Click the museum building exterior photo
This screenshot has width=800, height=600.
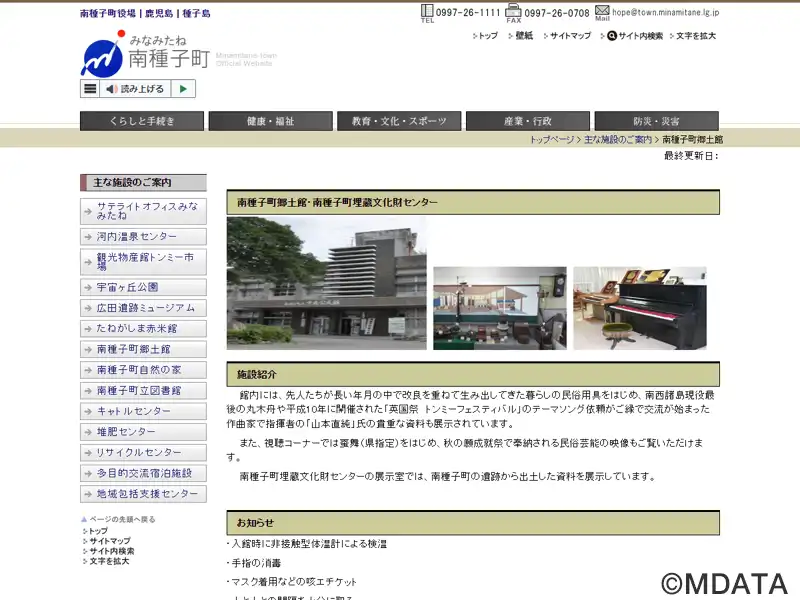point(327,283)
